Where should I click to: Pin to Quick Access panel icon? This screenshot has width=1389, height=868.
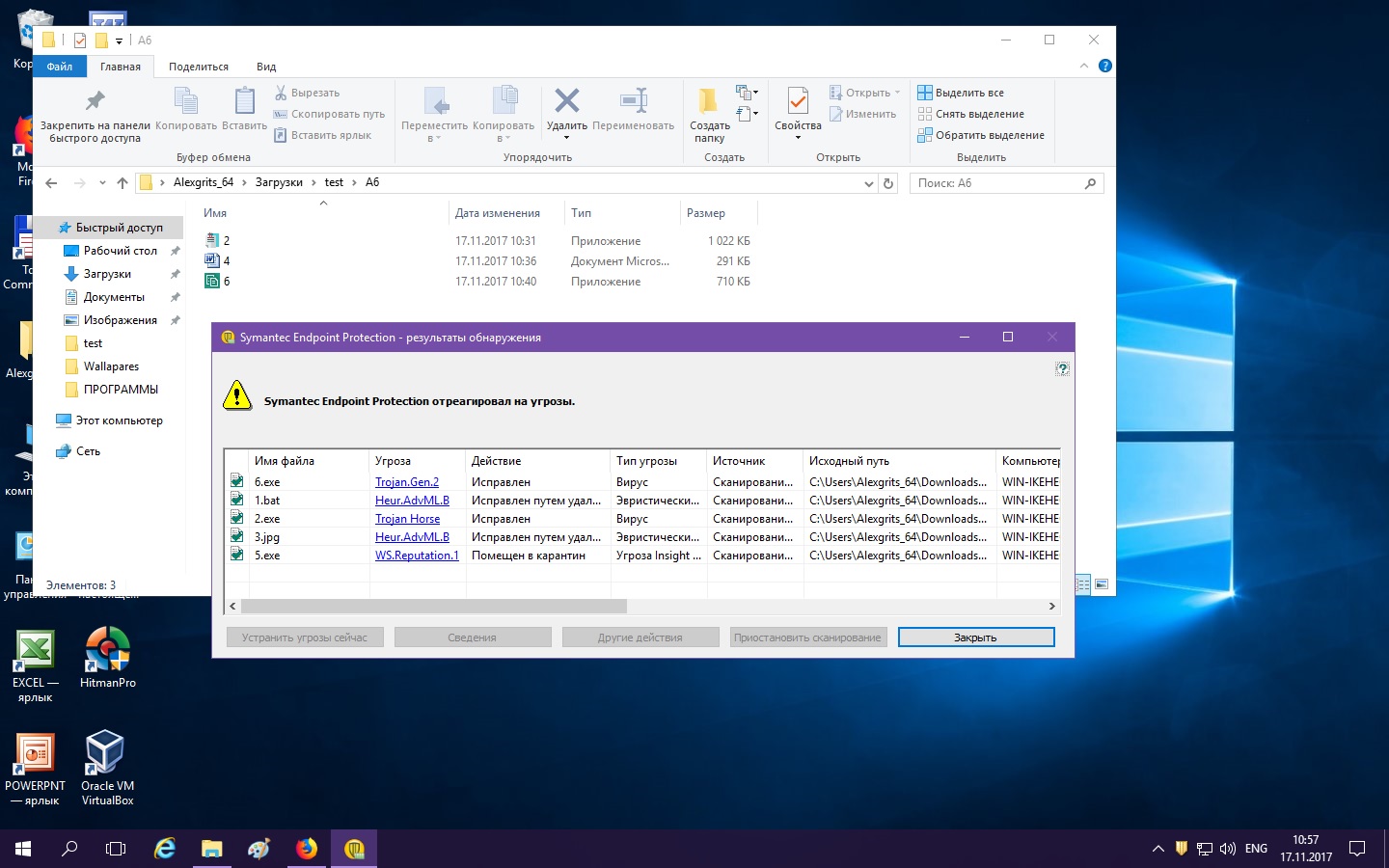click(95, 100)
